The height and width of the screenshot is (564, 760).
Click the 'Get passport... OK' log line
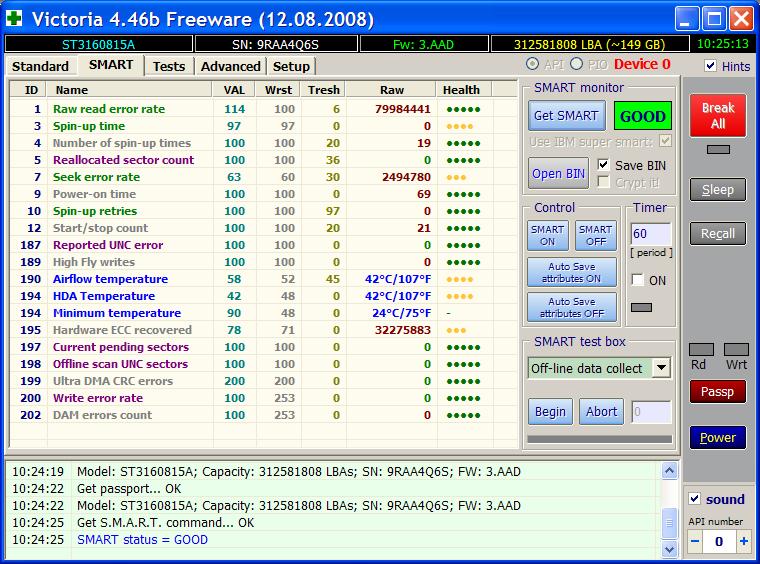tap(129, 488)
